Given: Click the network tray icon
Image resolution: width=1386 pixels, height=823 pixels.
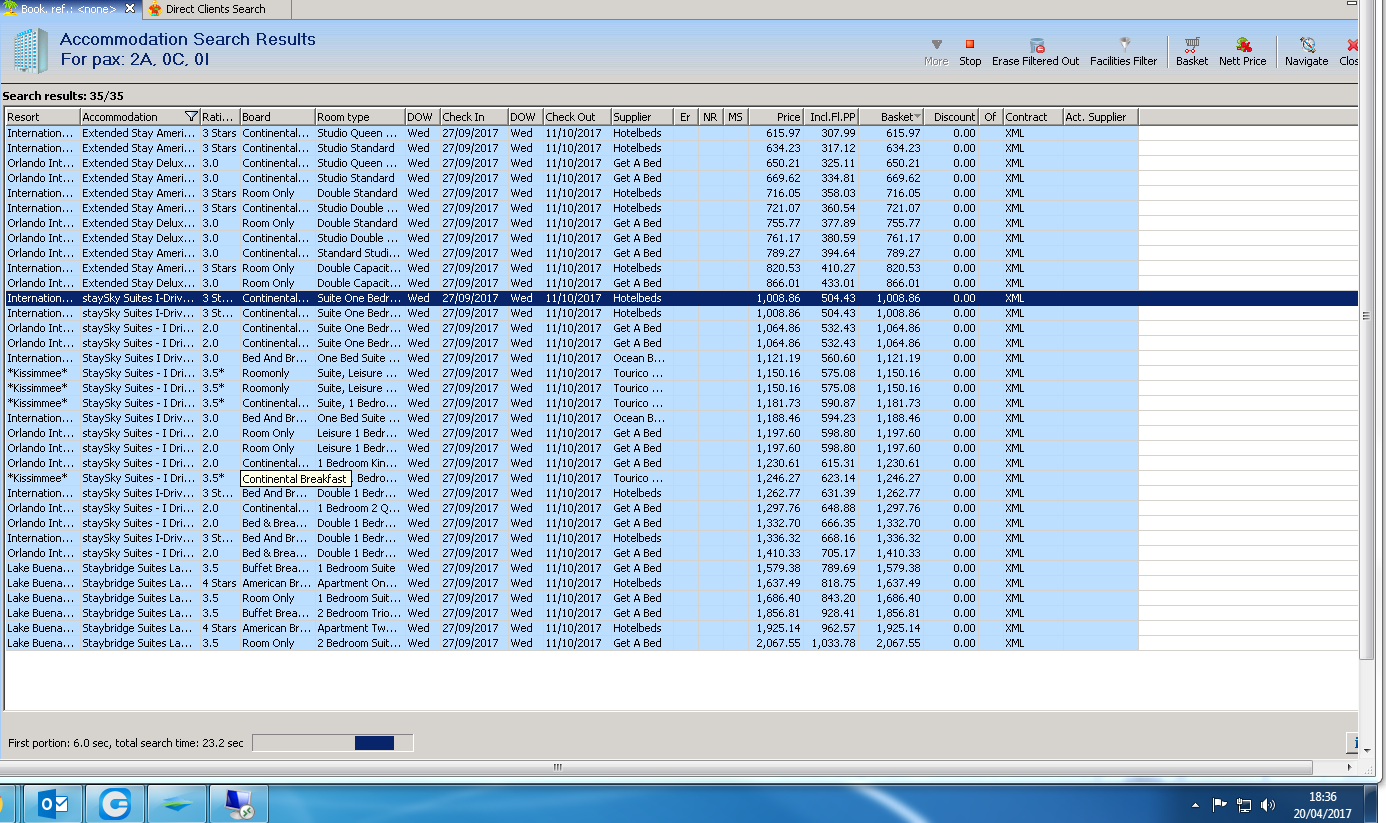Looking at the screenshot, I should point(1244,804).
